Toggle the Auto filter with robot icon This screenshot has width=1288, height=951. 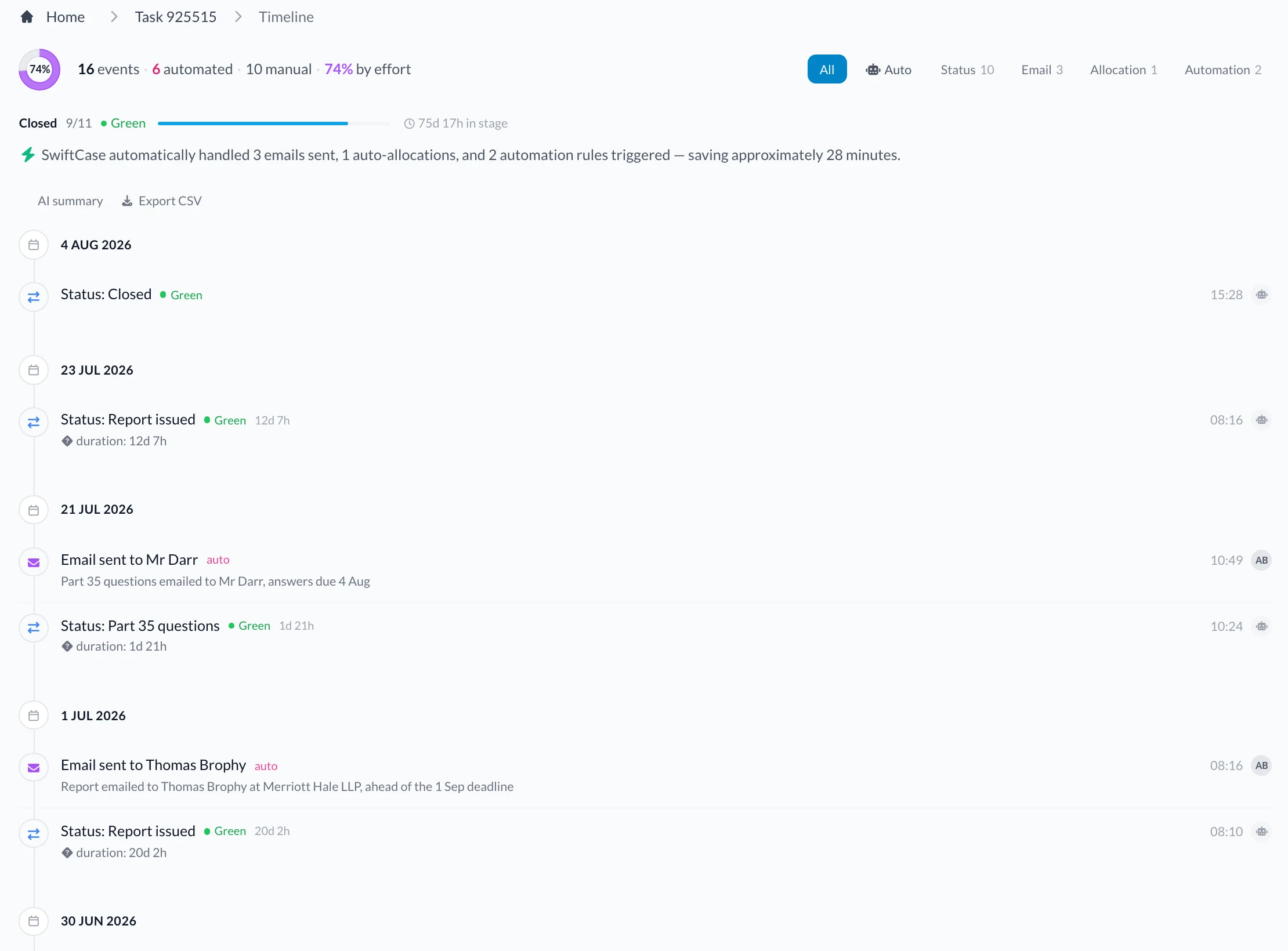pos(888,70)
